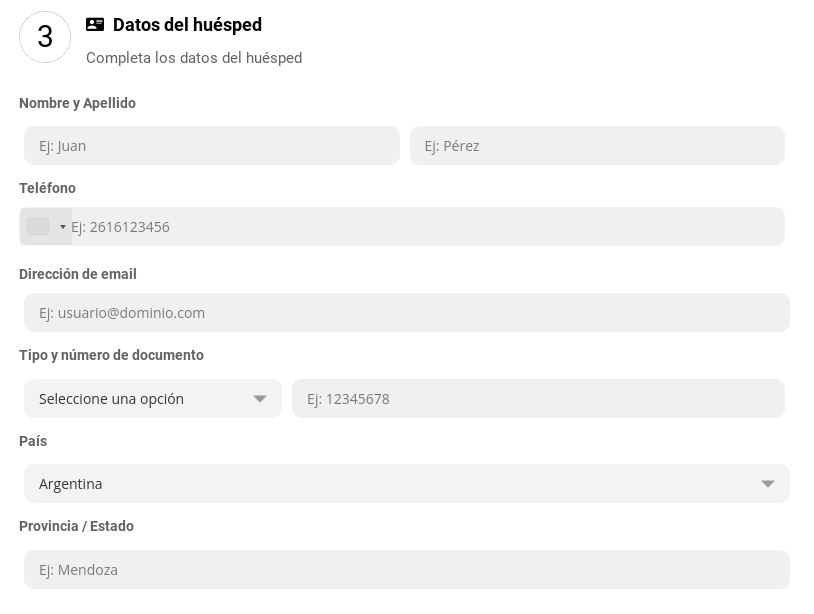Screen dimensions: 814x614
Task: Focus the last name field (Ej: Pérez)
Action: [597, 146]
